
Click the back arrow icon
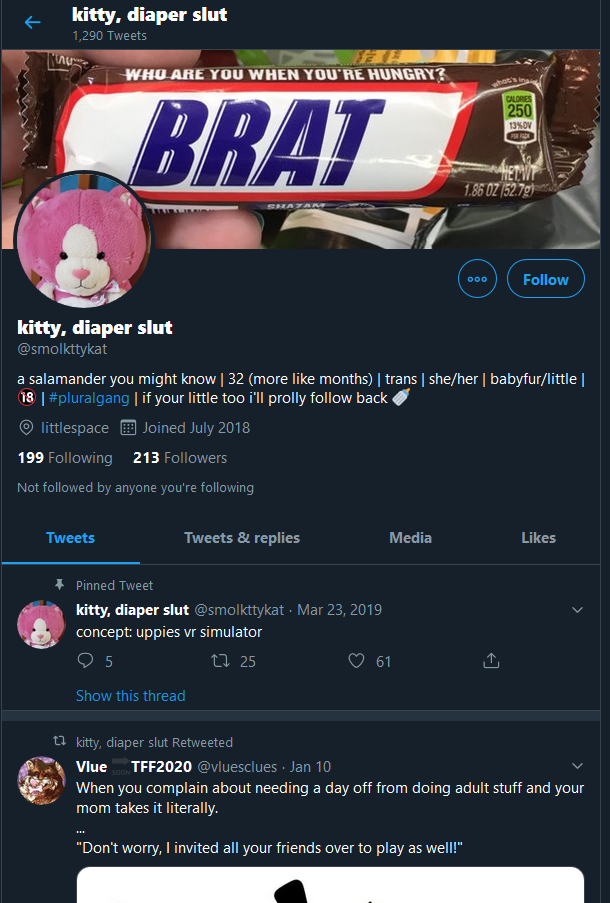coord(33,22)
